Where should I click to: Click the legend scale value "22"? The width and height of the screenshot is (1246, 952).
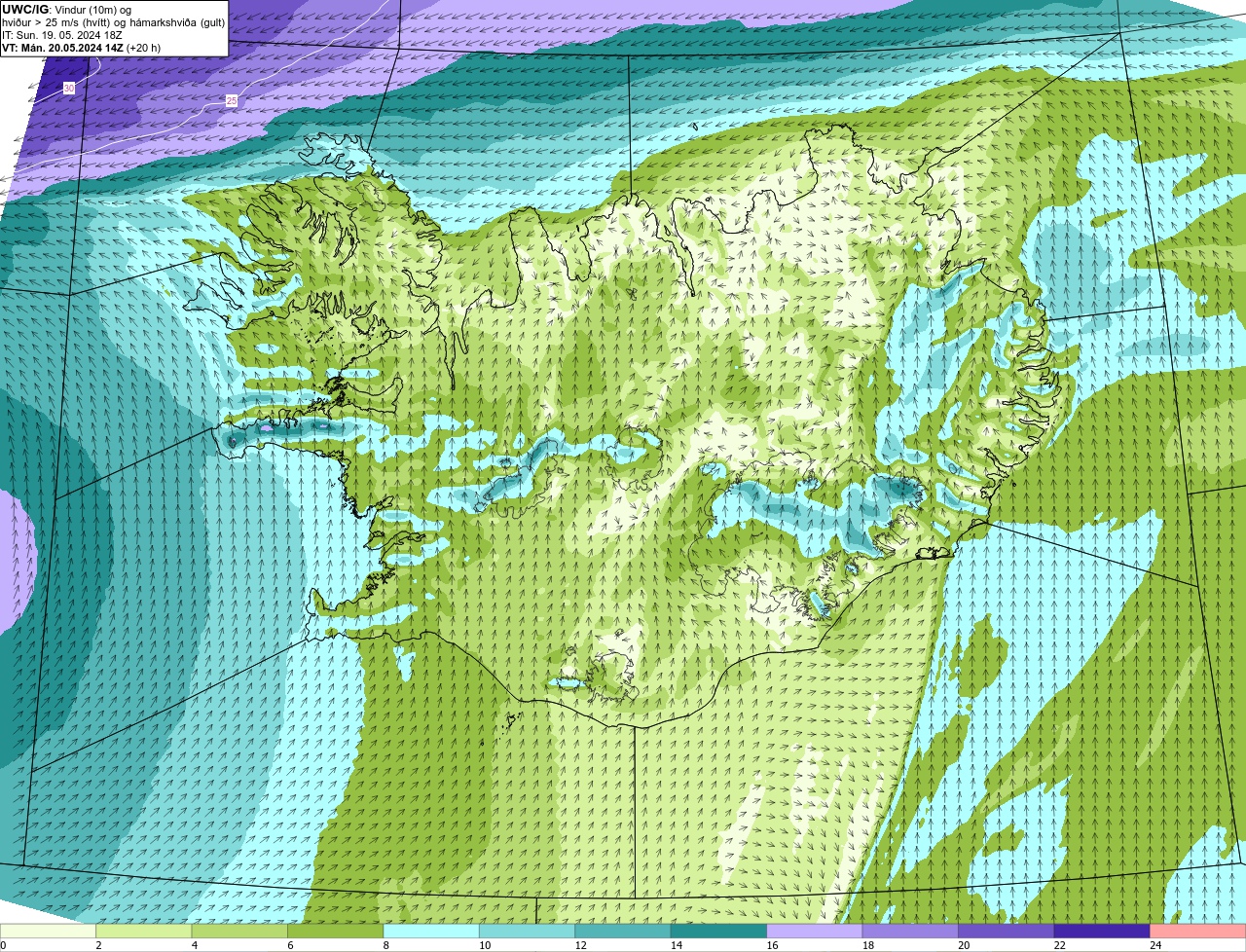[x=1059, y=945]
